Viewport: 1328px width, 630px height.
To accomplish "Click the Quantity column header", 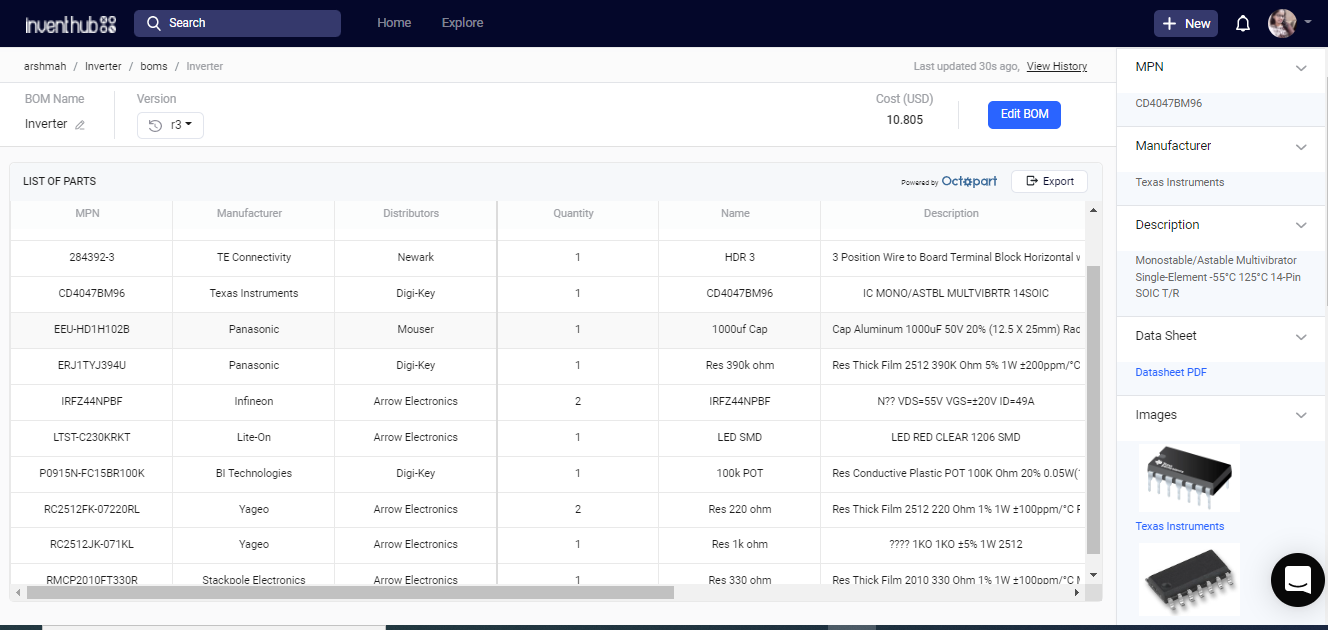I will pyautogui.click(x=573, y=213).
